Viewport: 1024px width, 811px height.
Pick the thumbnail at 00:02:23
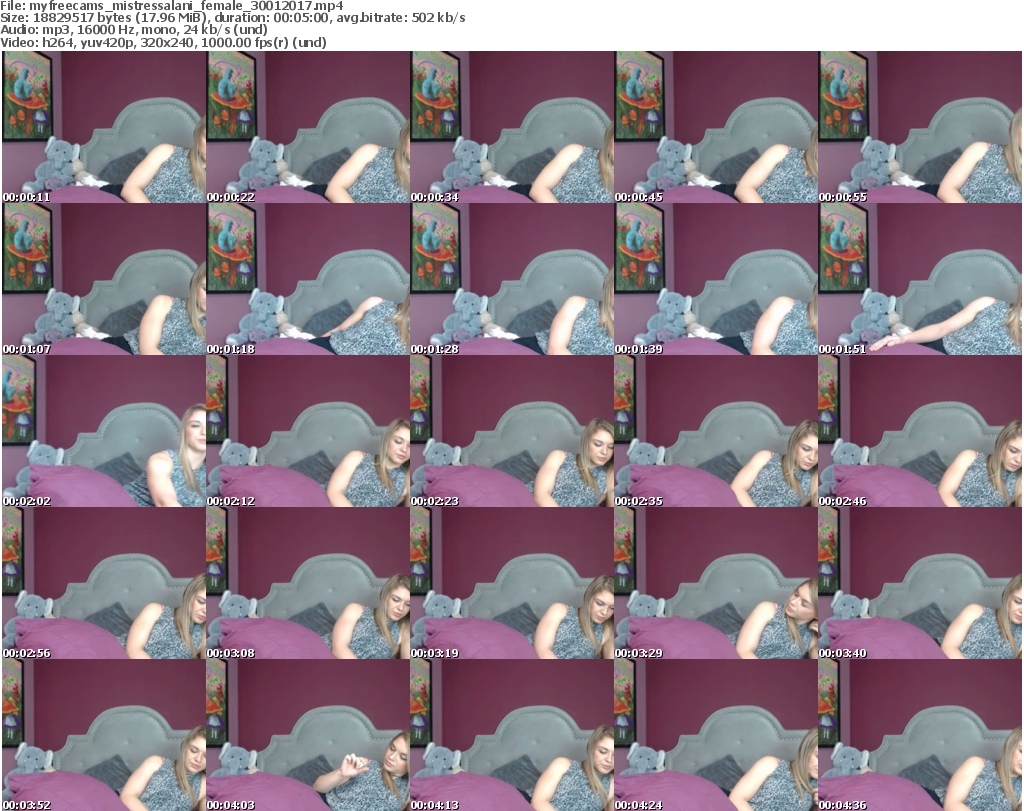point(511,432)
